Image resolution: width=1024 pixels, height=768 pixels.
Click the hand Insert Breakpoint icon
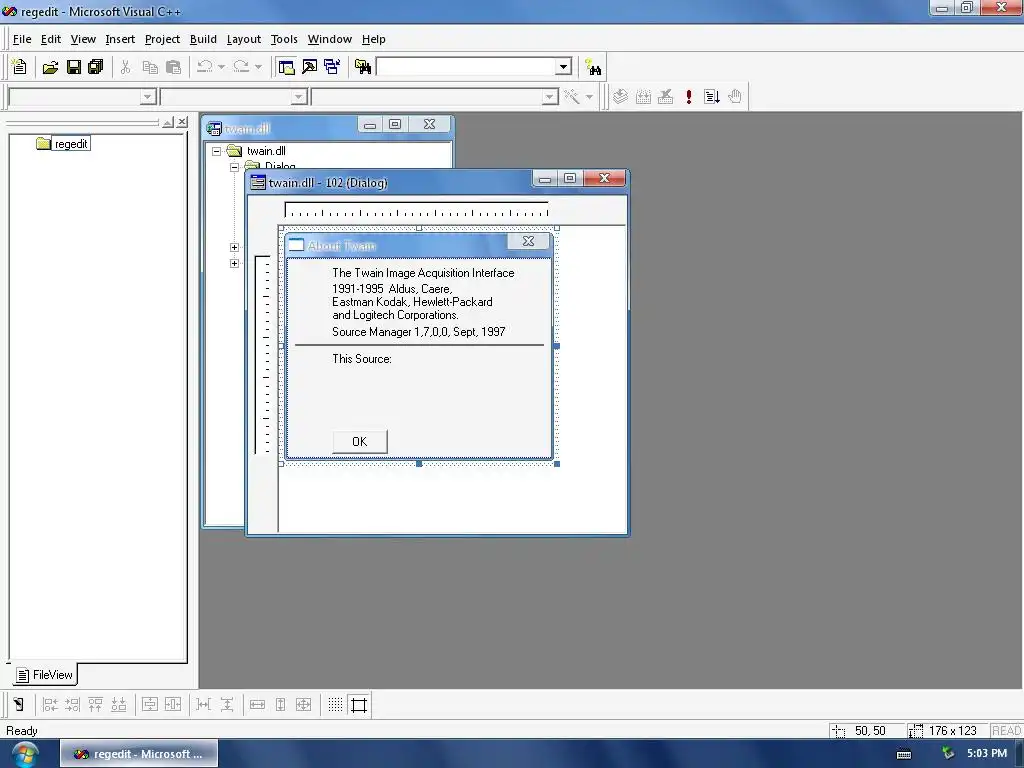[735, 97]
